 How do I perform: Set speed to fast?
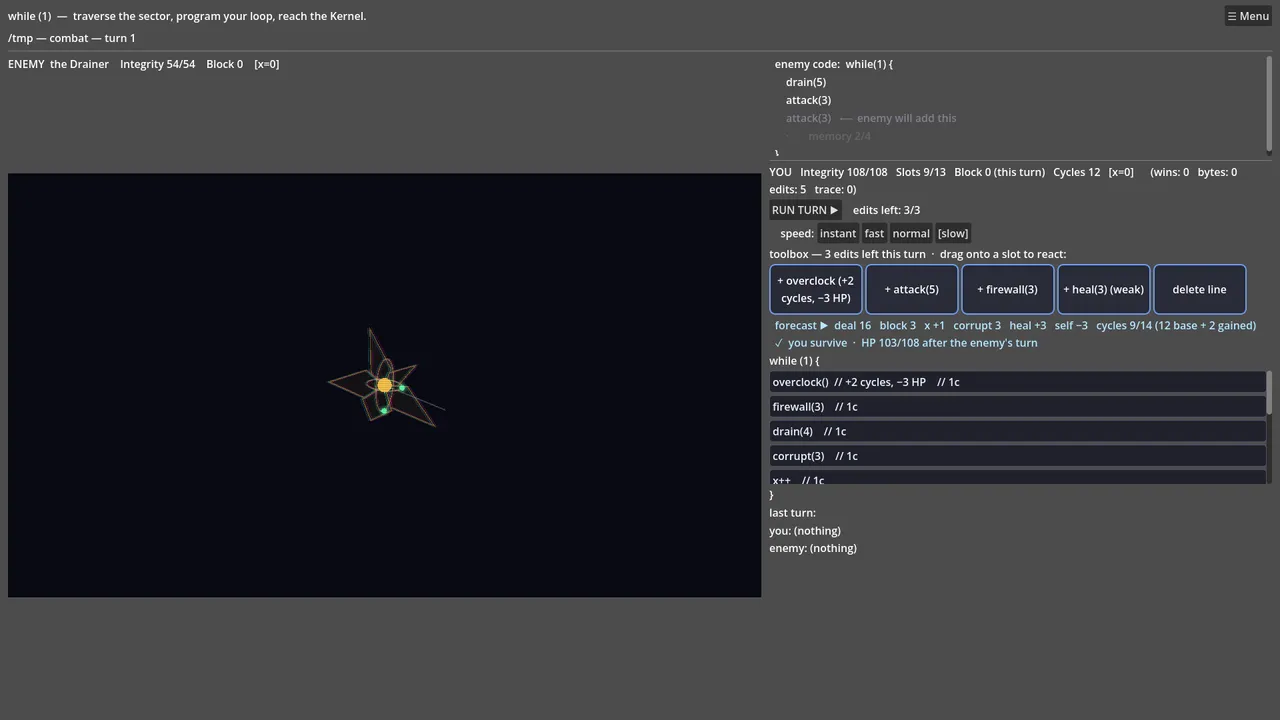point(874,233)
